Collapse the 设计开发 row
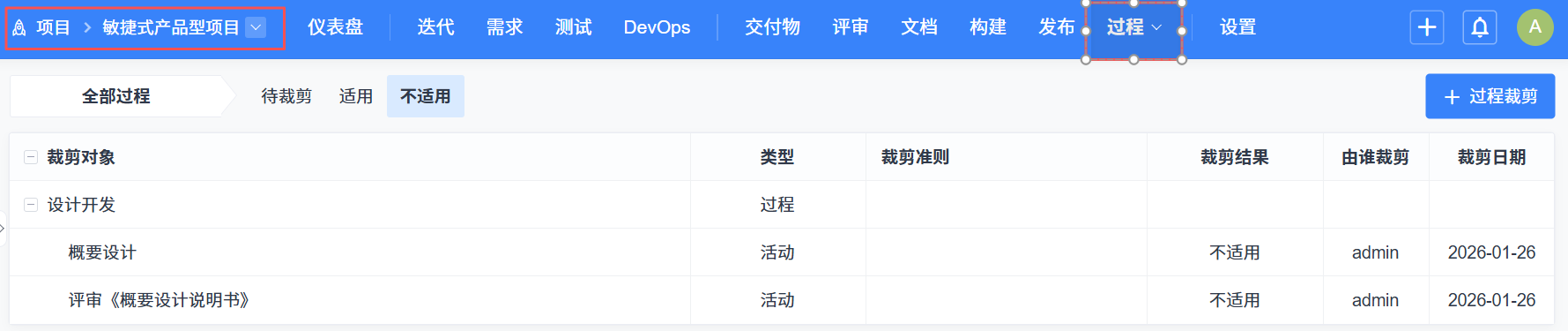 pos(31,205)
